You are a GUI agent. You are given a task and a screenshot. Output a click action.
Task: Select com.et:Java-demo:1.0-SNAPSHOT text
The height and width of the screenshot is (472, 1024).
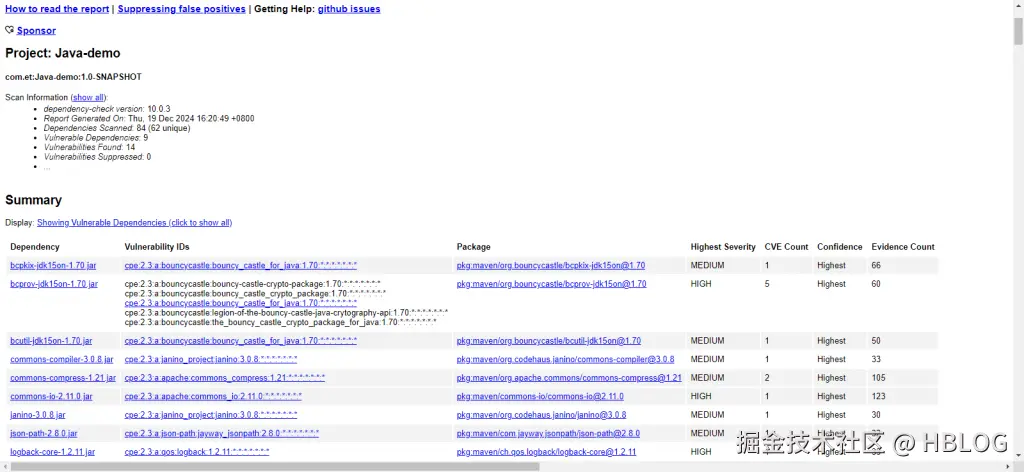point(73,77)
